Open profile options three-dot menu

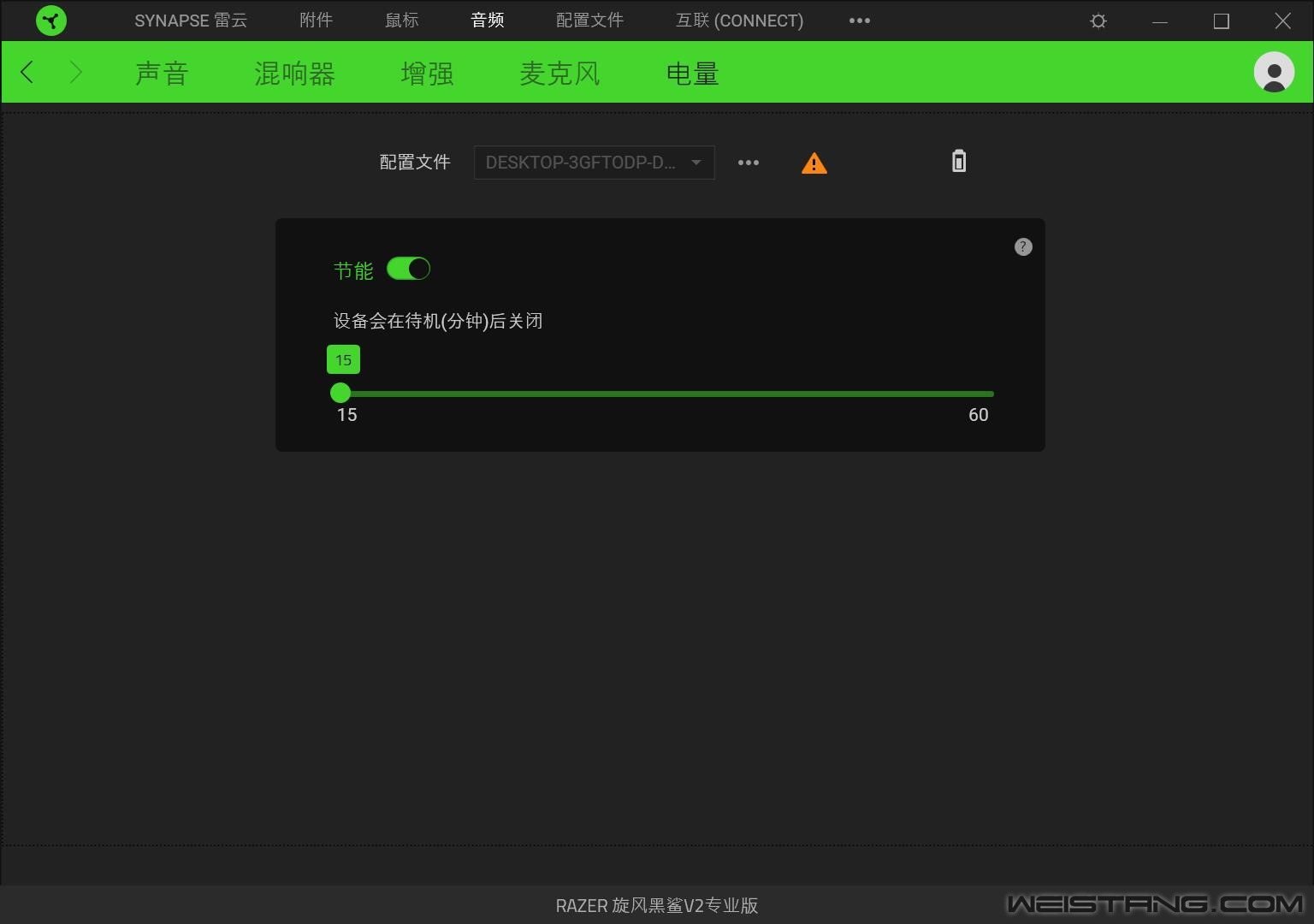click(x=749, y=163)
